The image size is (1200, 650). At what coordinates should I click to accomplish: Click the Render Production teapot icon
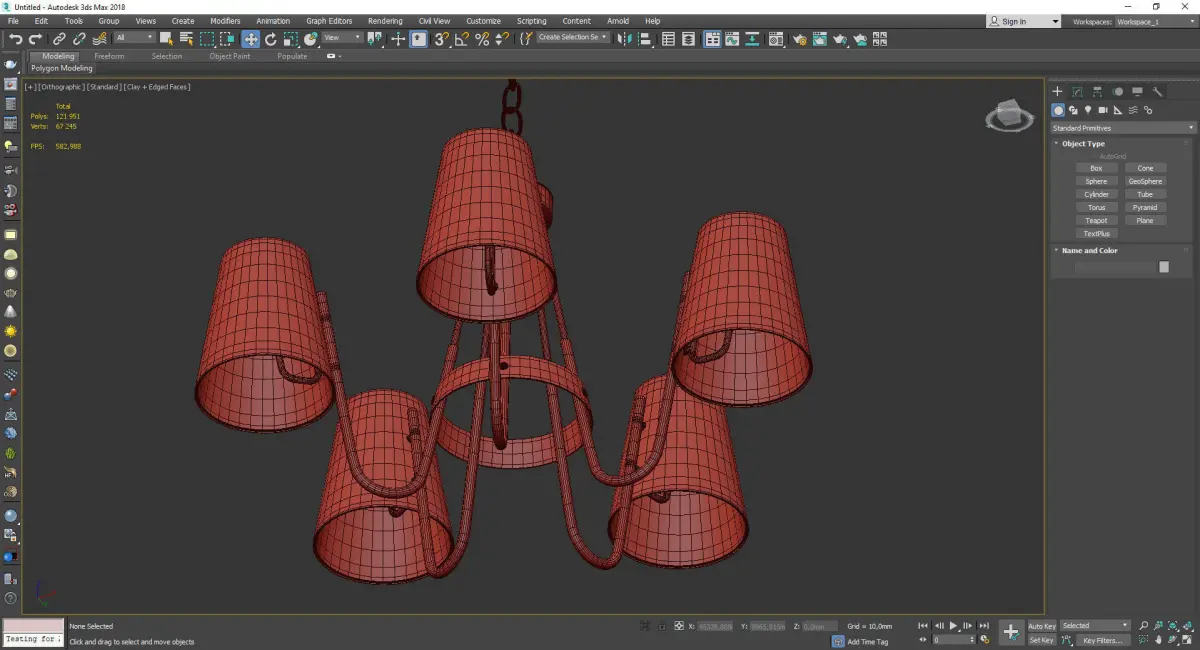(840, 39)
